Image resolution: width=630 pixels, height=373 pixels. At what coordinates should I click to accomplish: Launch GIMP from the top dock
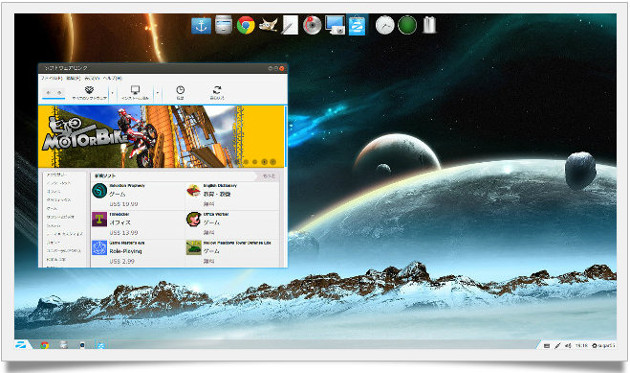[268, 25]
